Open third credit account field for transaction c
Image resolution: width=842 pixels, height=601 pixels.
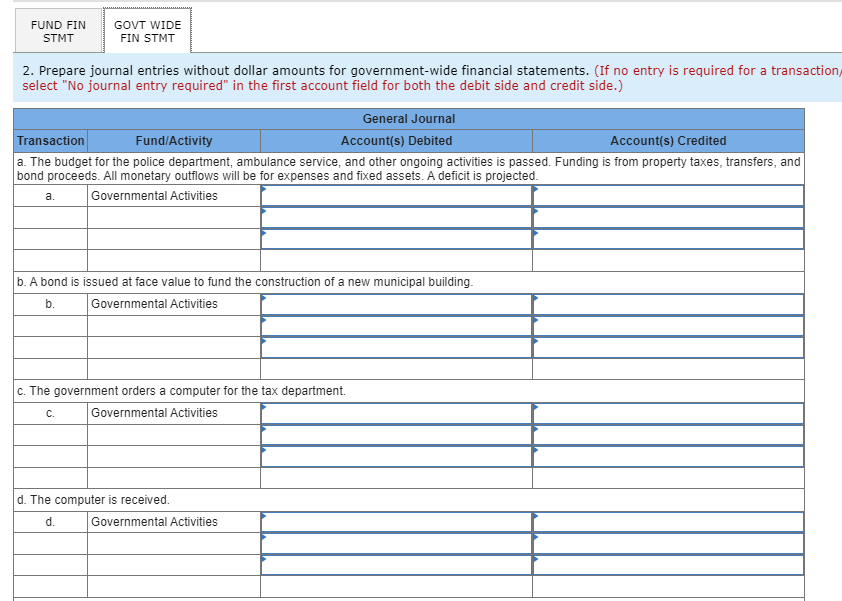point(668,457)
